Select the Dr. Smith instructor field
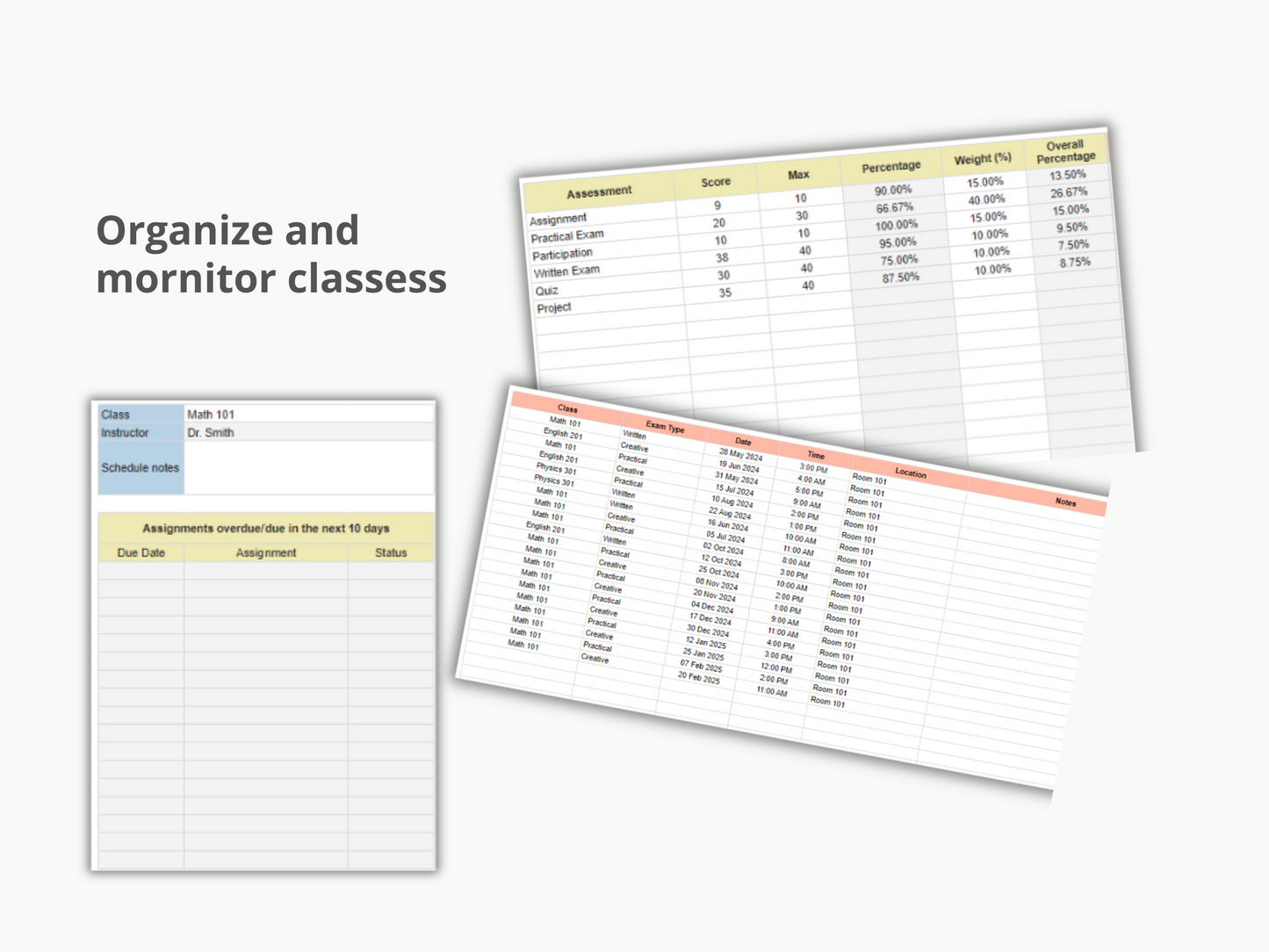Image resolution: width=1269 pixels, height=952 pixels. pyautogui.click(x=211, y=432)
